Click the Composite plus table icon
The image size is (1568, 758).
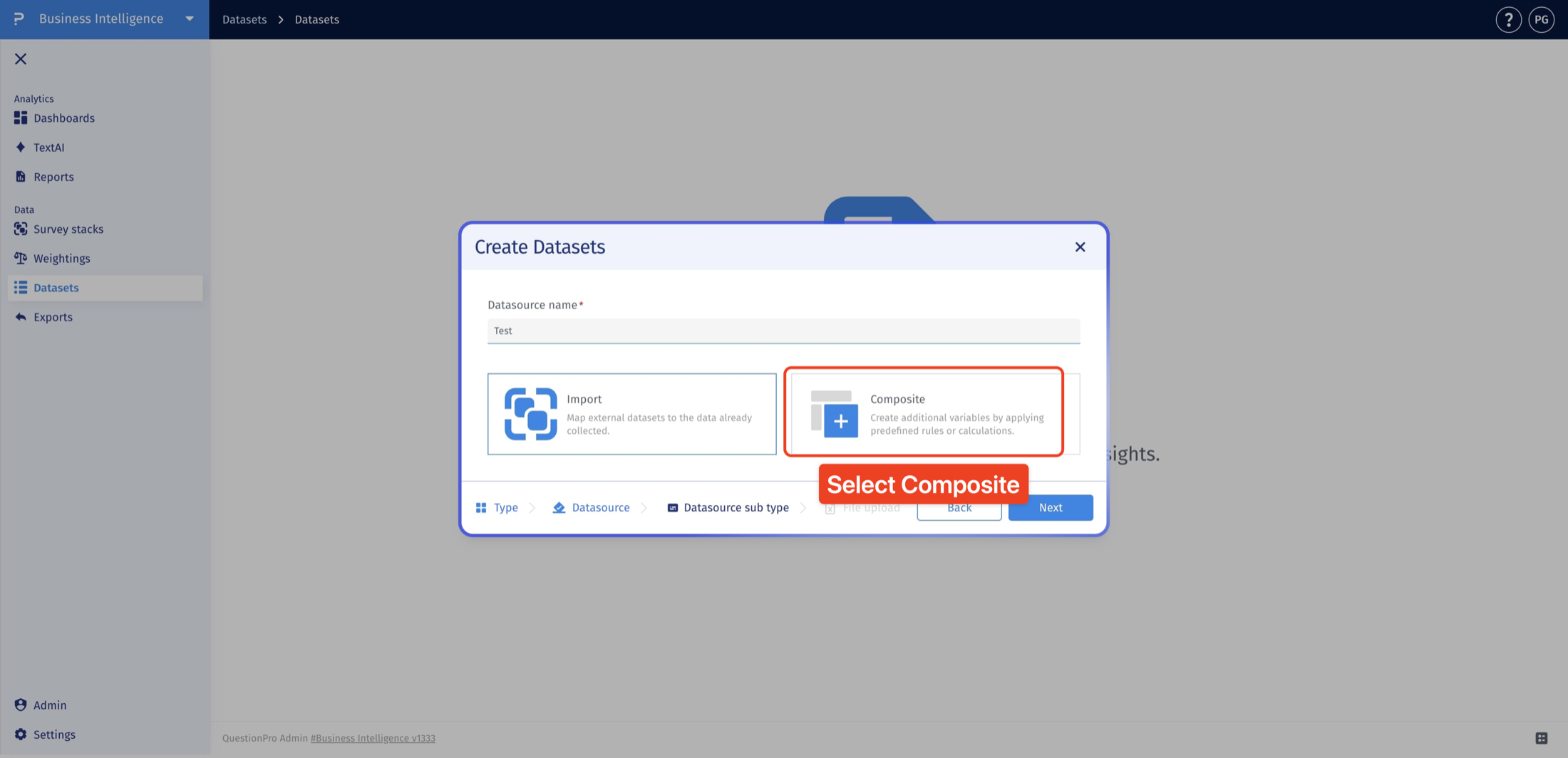(x=834, y=414)
